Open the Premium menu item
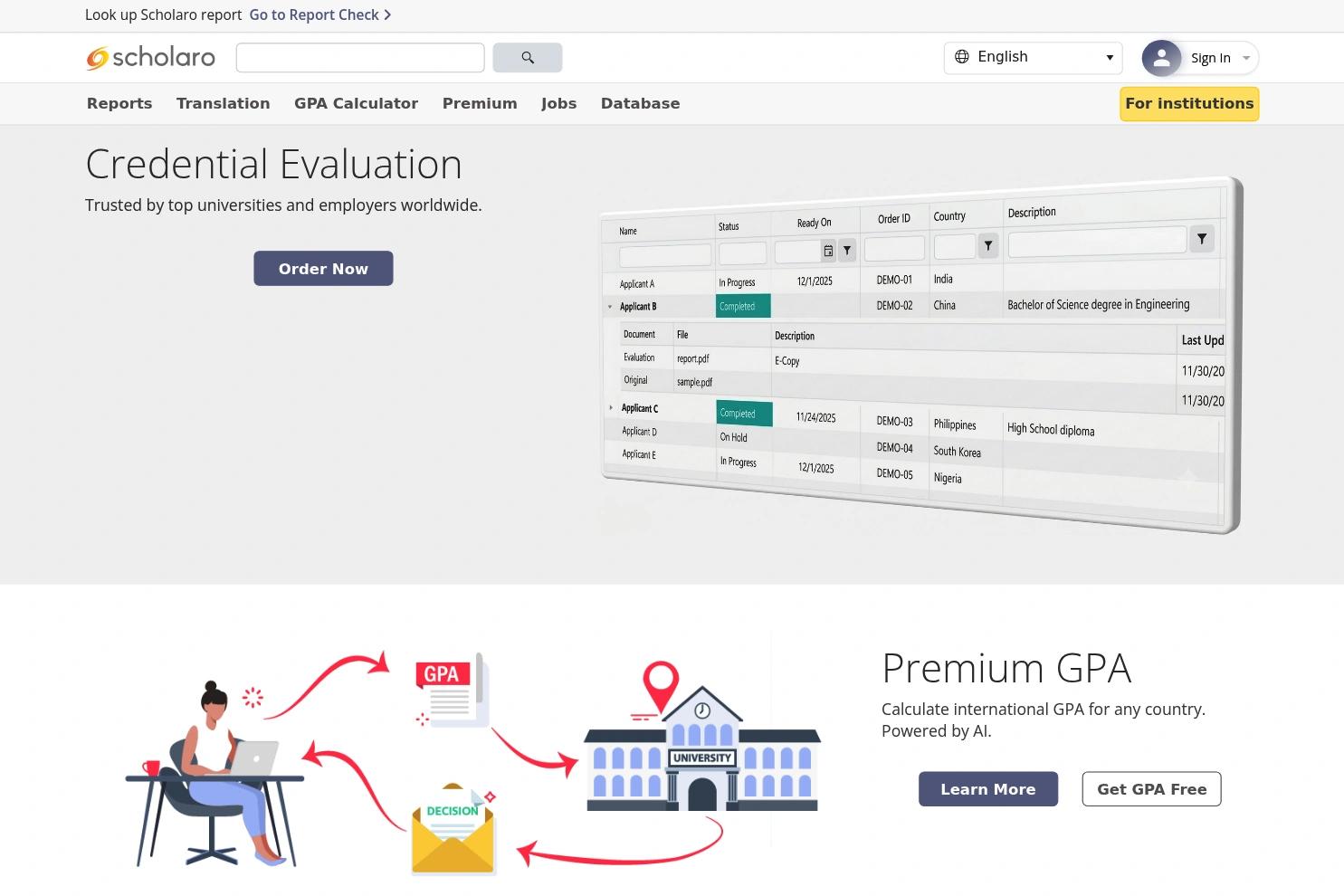The image size is (1344, 896). [x=480, y=104]
